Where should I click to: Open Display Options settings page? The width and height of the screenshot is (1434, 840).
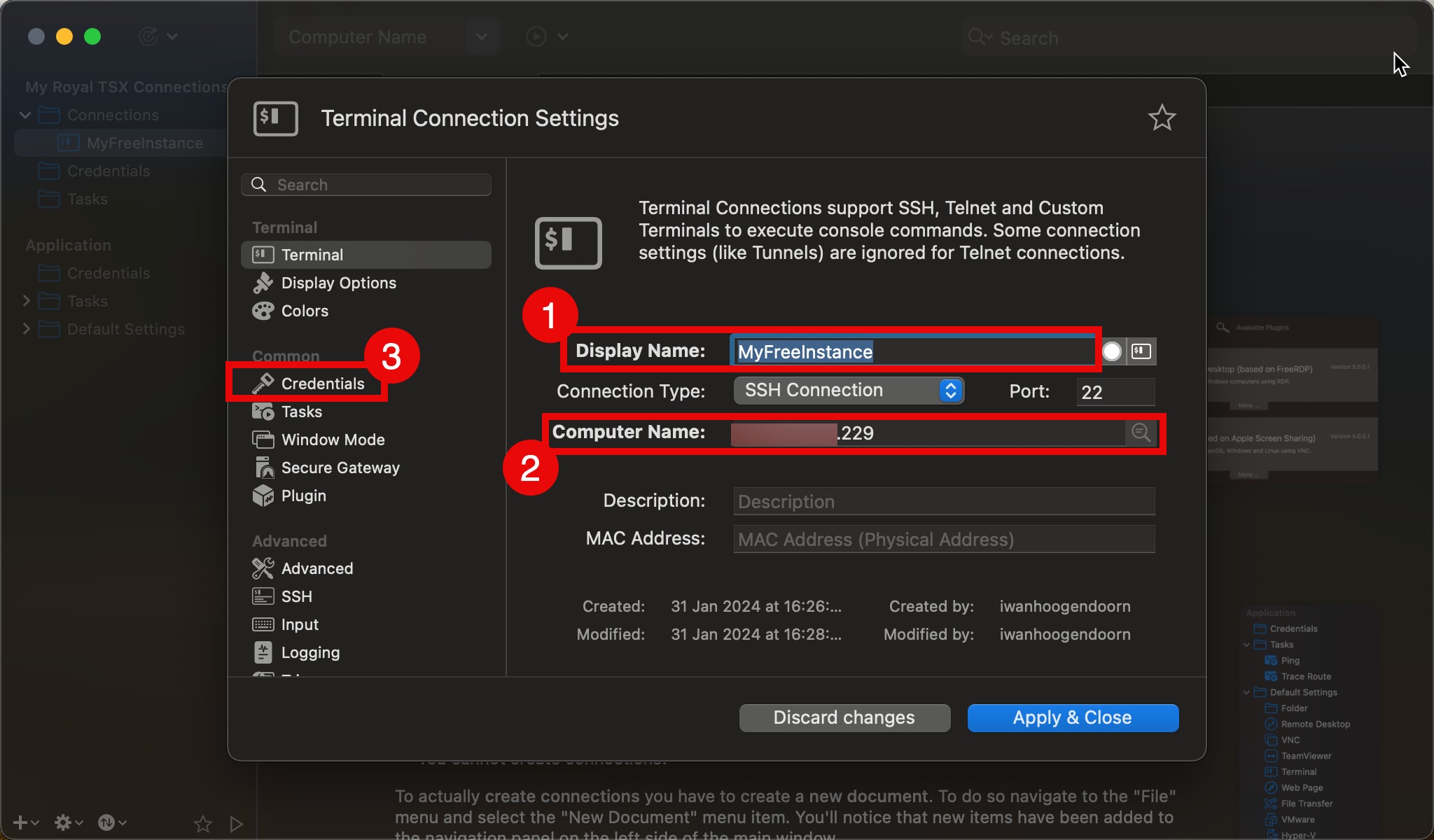tap(338, 283)
